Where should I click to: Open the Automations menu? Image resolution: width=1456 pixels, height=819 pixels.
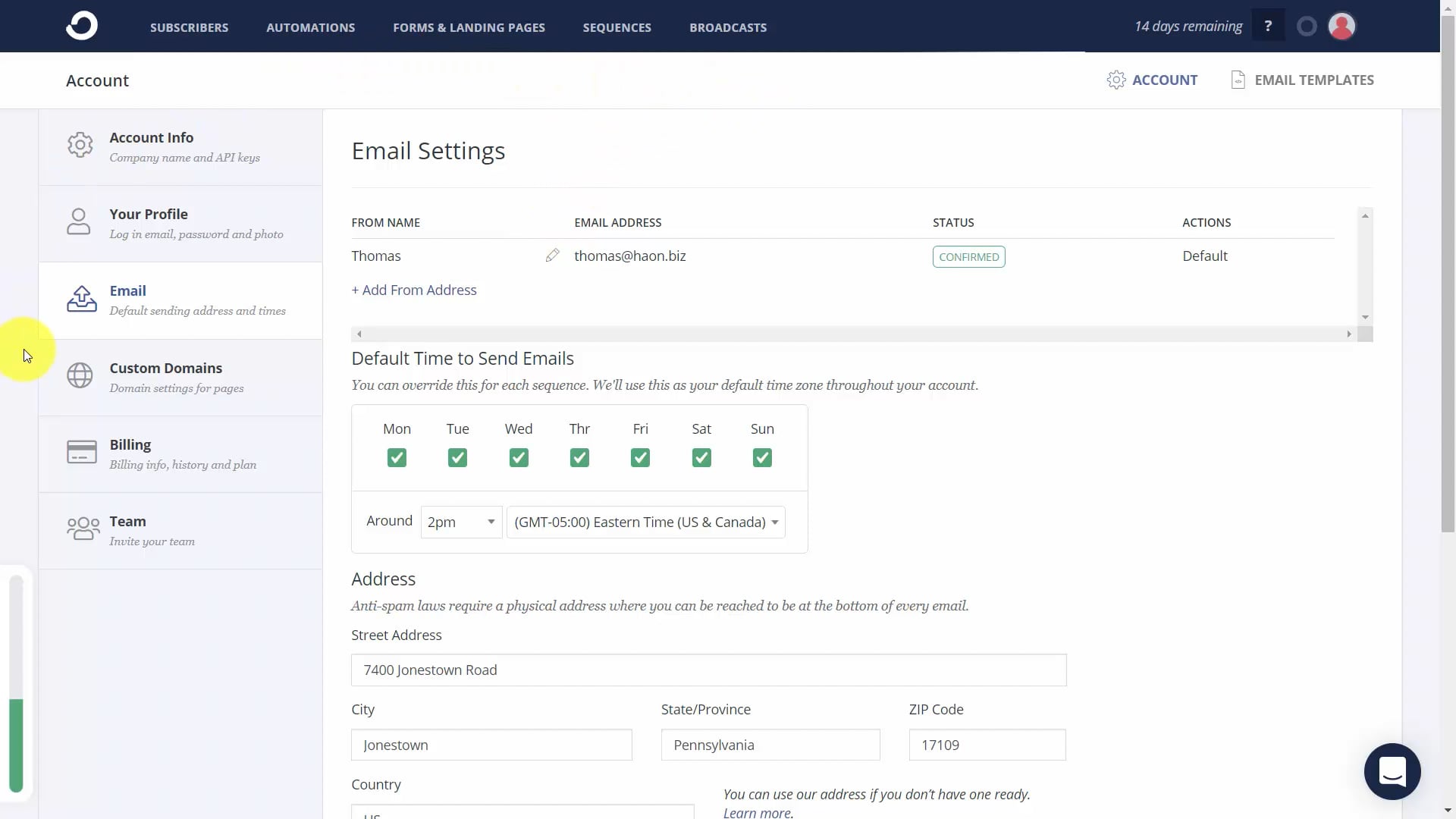pos(310,27)
